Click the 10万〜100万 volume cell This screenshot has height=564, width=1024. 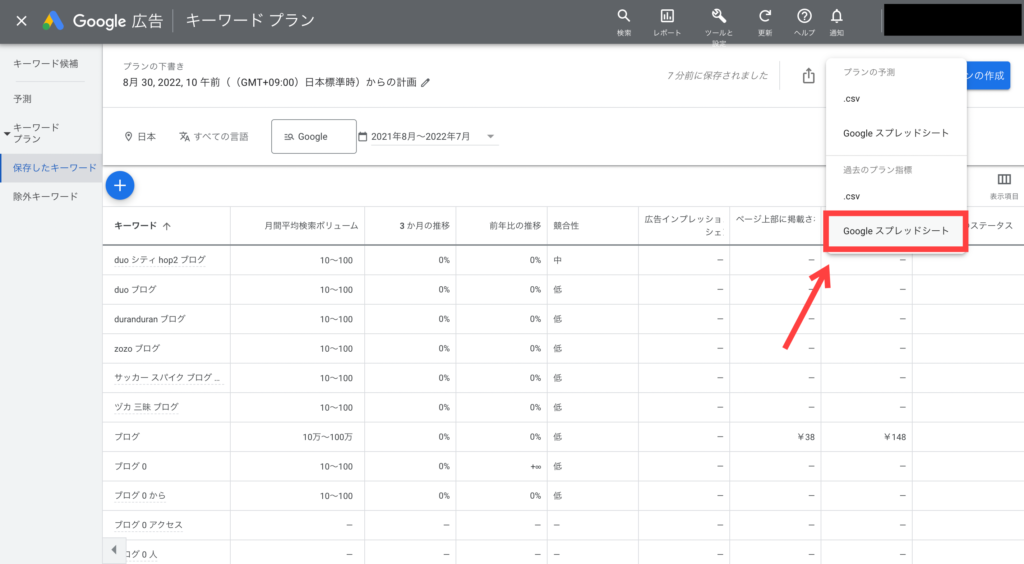(327, 437)
